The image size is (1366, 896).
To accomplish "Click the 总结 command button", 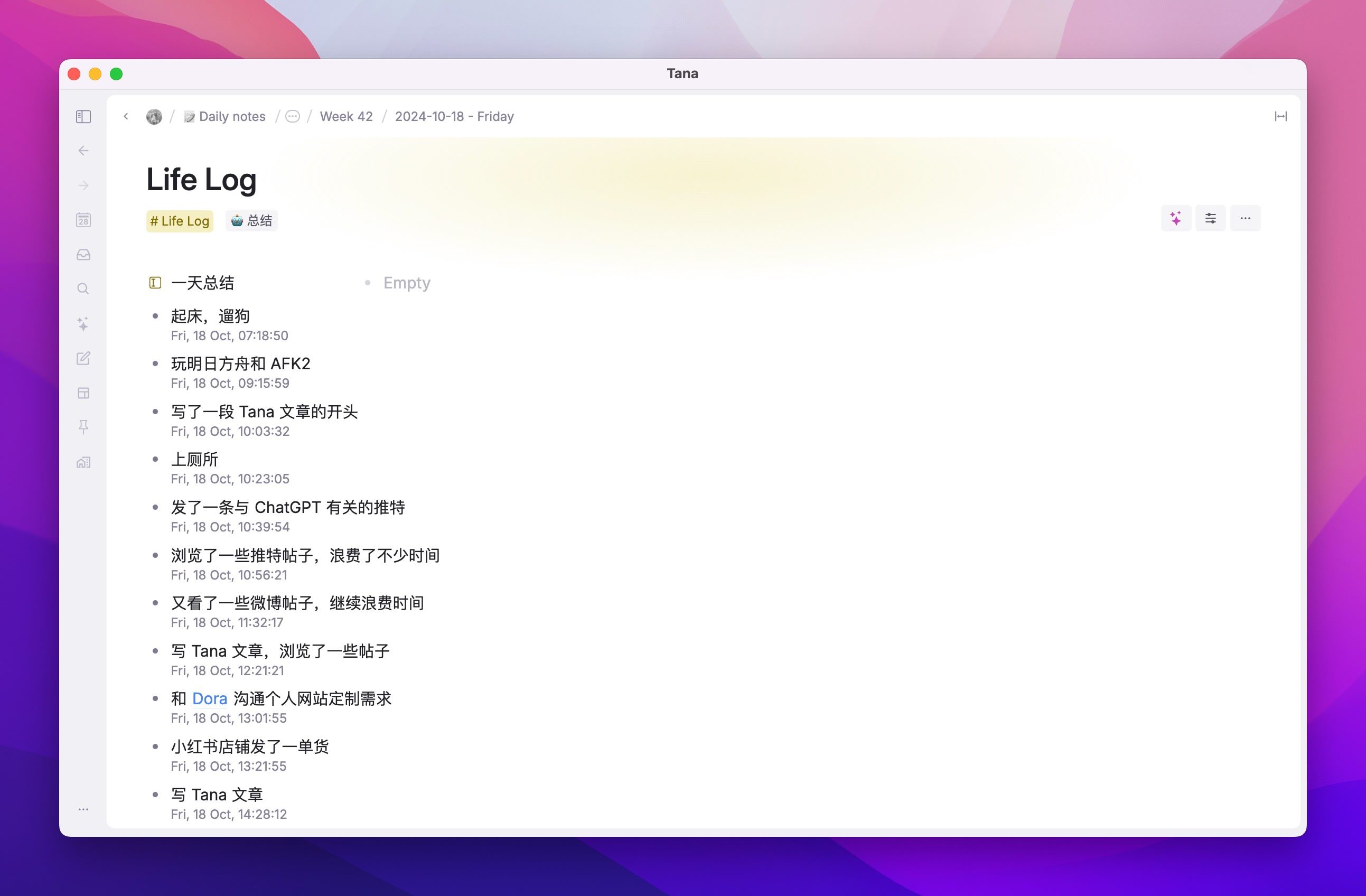I will [x=251, y=221].
